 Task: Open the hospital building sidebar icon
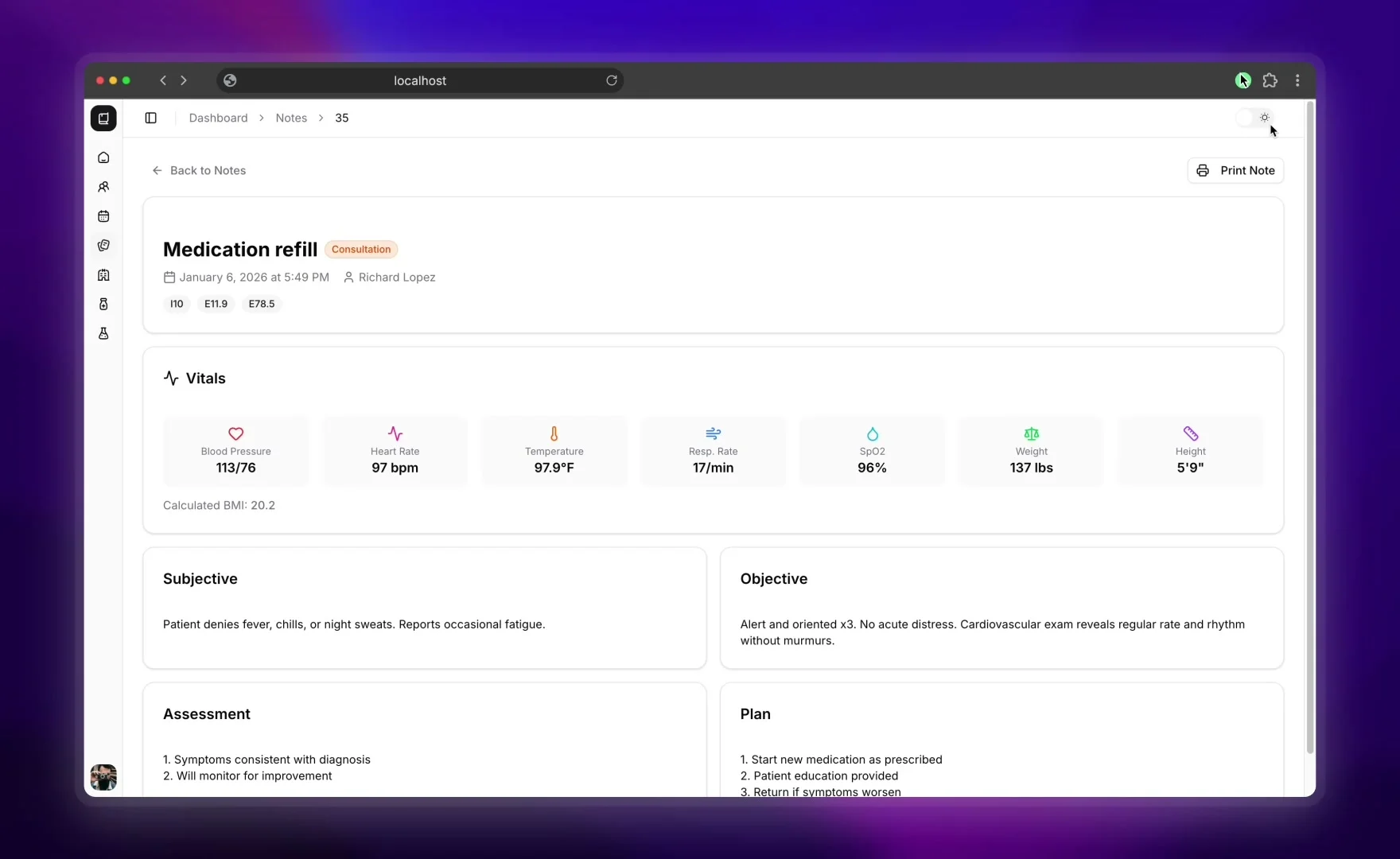coord(103,275)
